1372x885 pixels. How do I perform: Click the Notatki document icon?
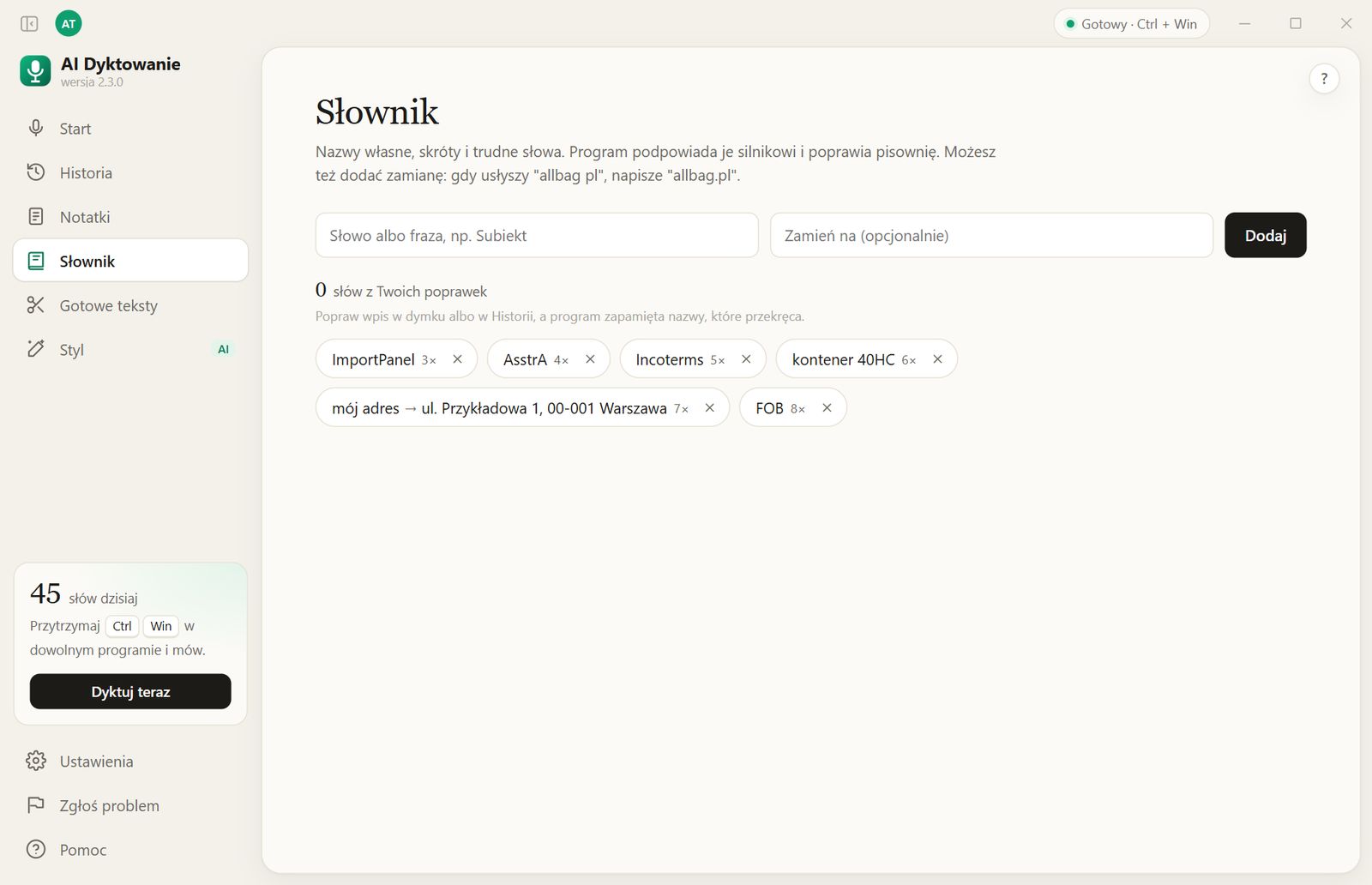35,217
